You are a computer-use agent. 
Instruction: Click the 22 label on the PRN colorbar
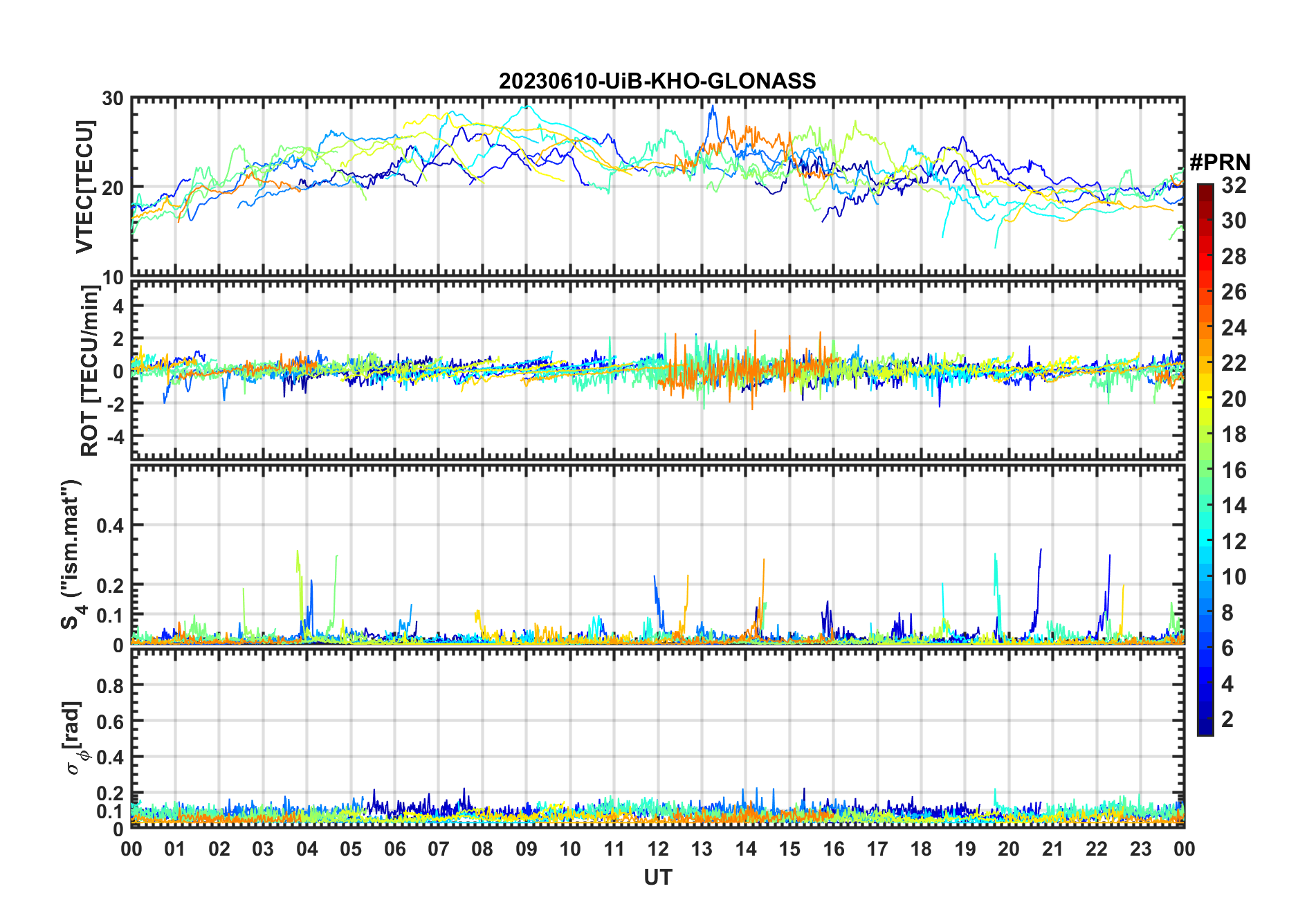tap(1234, 363)
